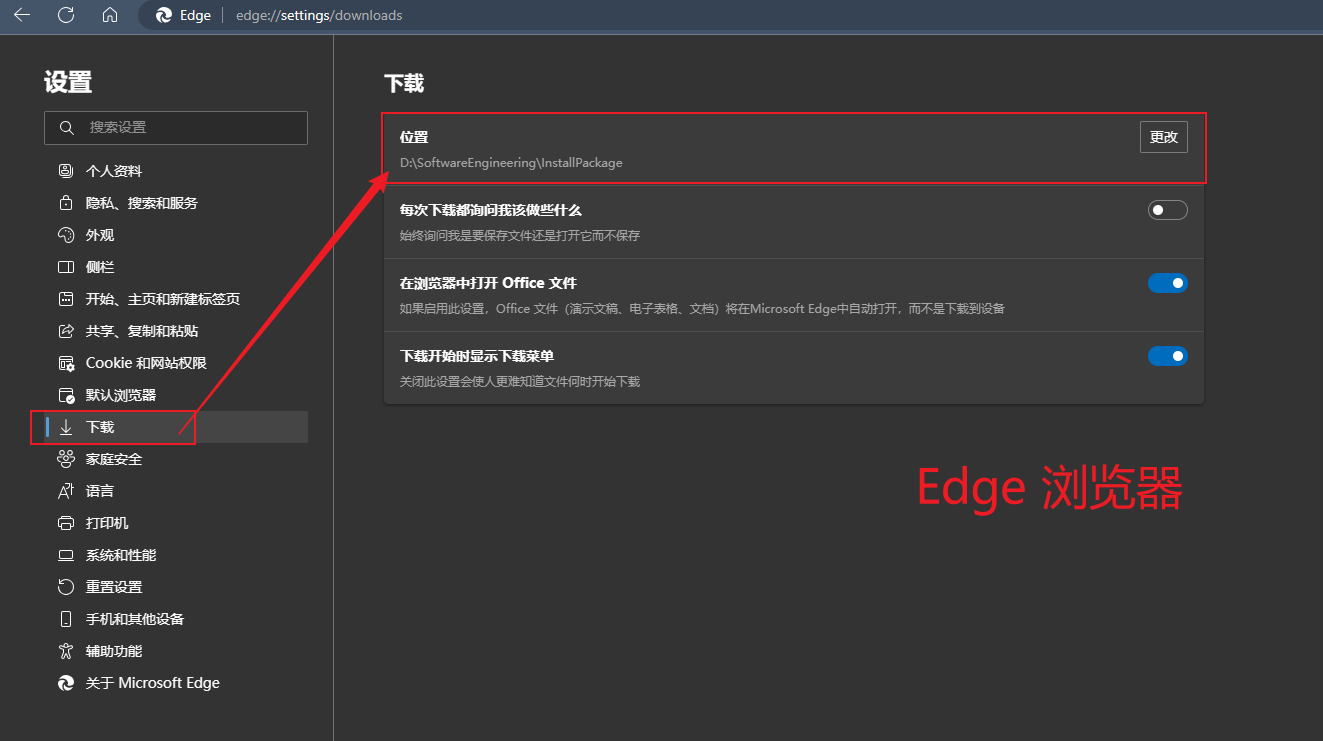
Task: Click the 语言 language icon
Action: (66, 491)
